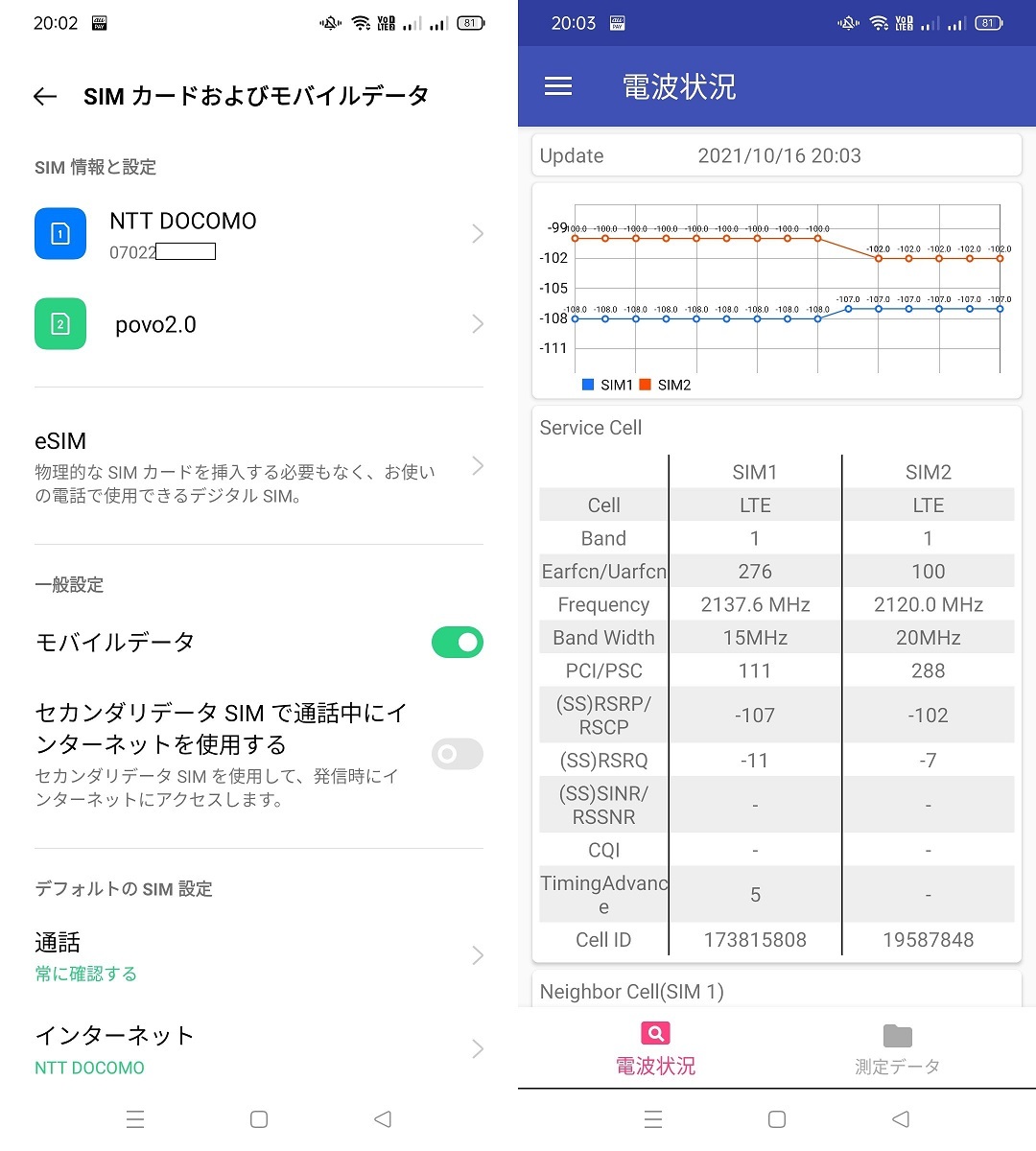Select SIM1 RSRP value -107
The height and width of the screenshot is (1151, 1036).
click(x=755, y=716)
